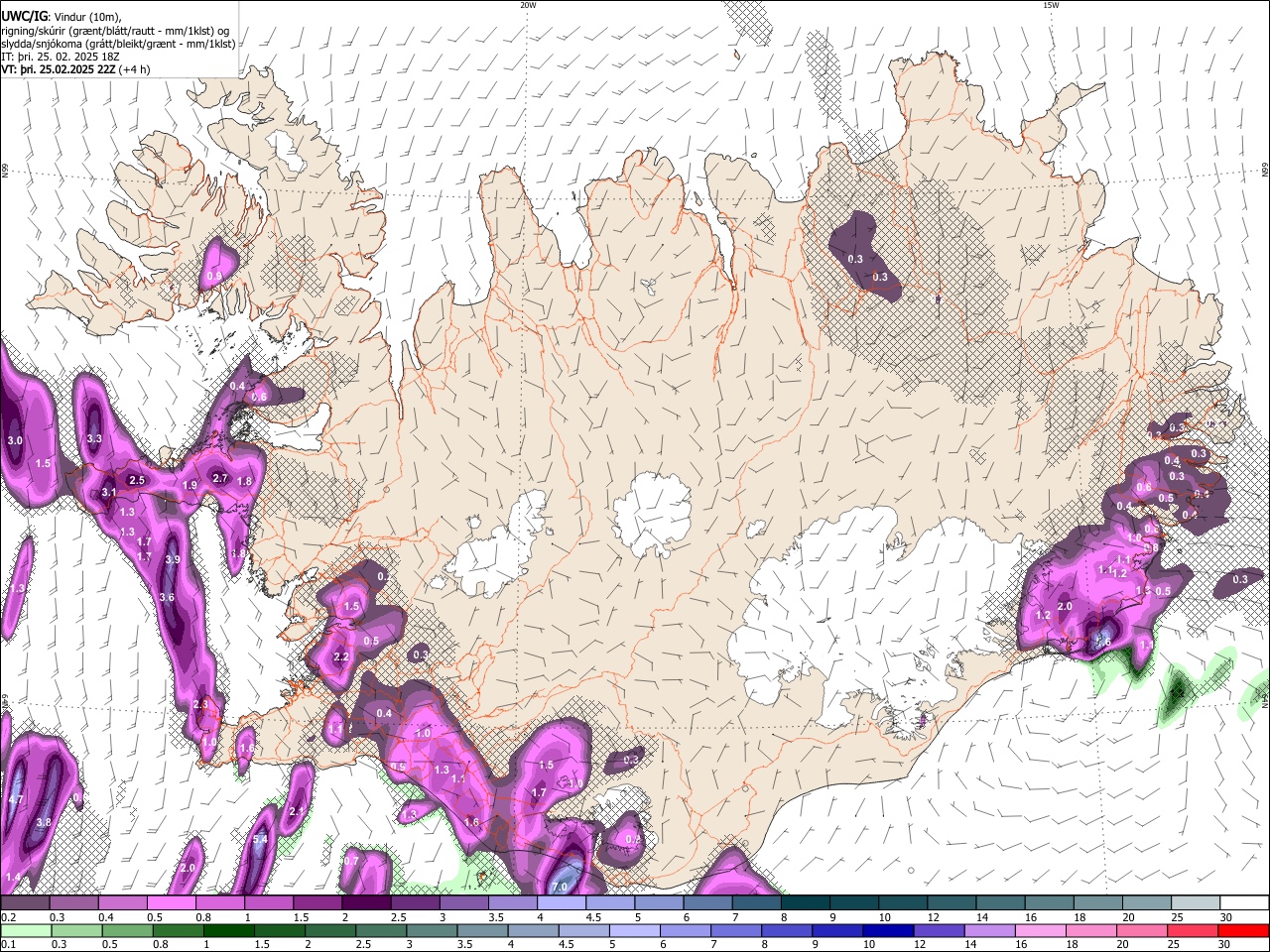Click the '3.6' precipitation value on the map
Screen dimensions: 1270x952
[x=167, y=598]
